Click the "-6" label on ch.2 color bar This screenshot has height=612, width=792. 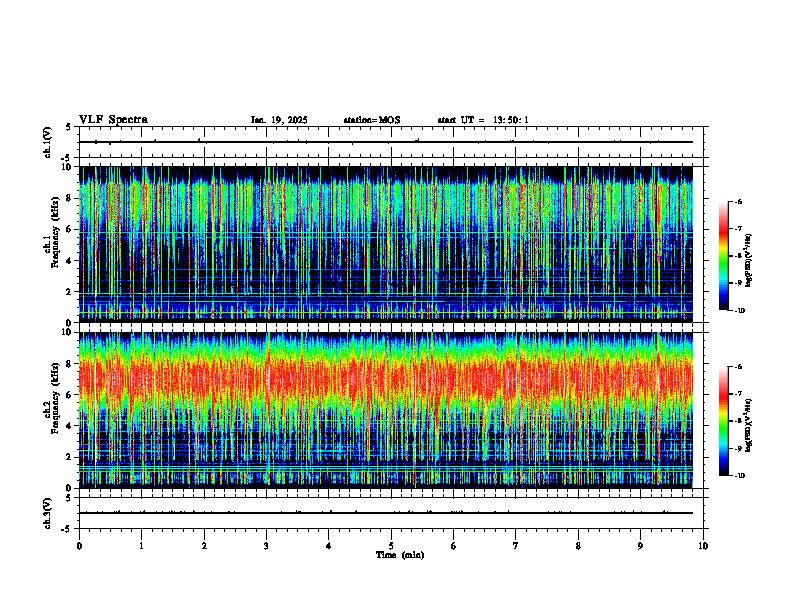pyautogui.click(x=738, y=367)
